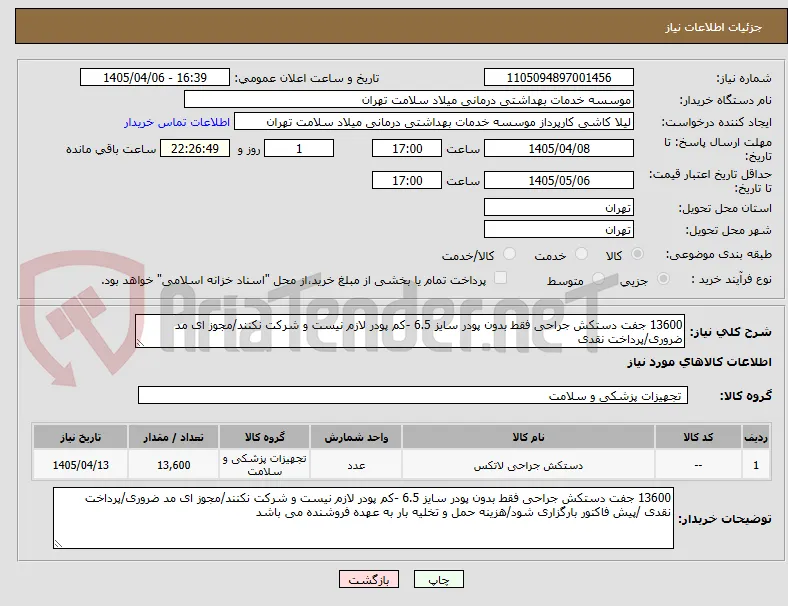Click the quantity cell 13,600
Screen dimensions: 788x606
coord(173,465)
